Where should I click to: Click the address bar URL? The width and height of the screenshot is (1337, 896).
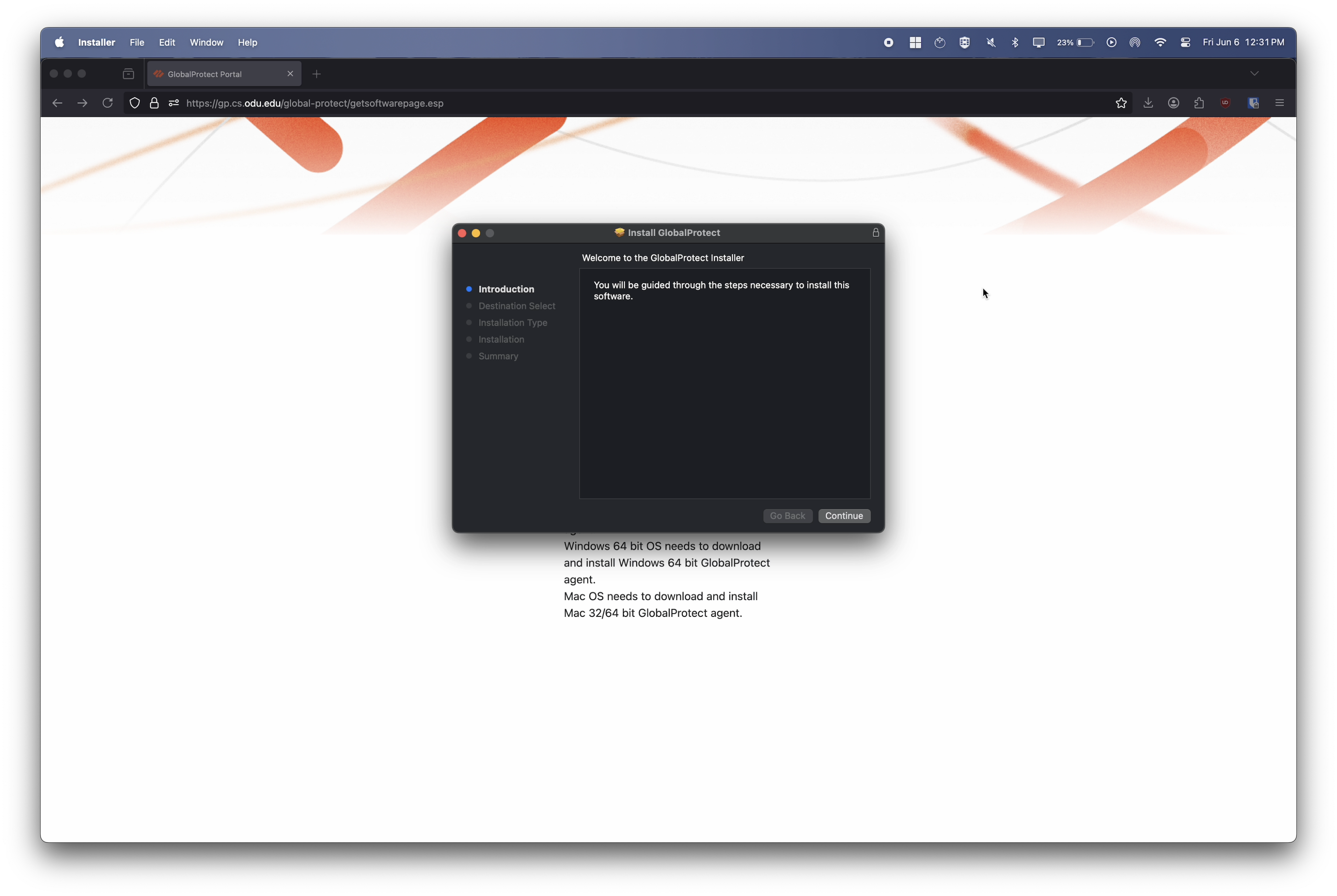[315, 103]
